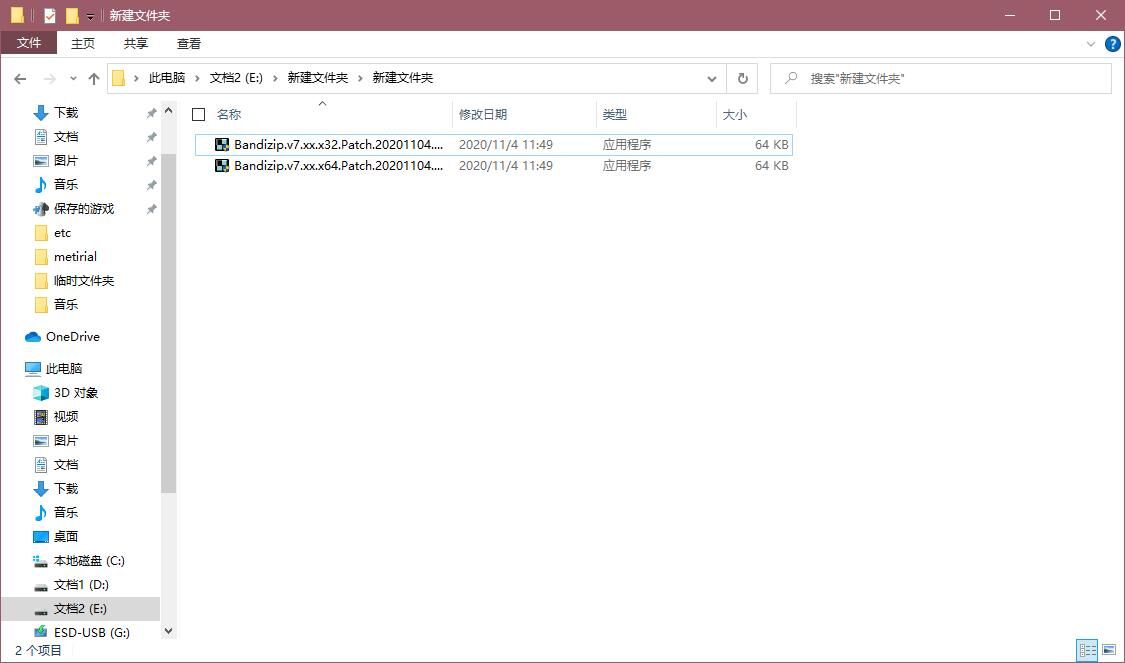Switch to large icons view button
Image resolution: width=1125 pixels, height=663 pixels.
pyautogui.click(x=1108, y=650)
